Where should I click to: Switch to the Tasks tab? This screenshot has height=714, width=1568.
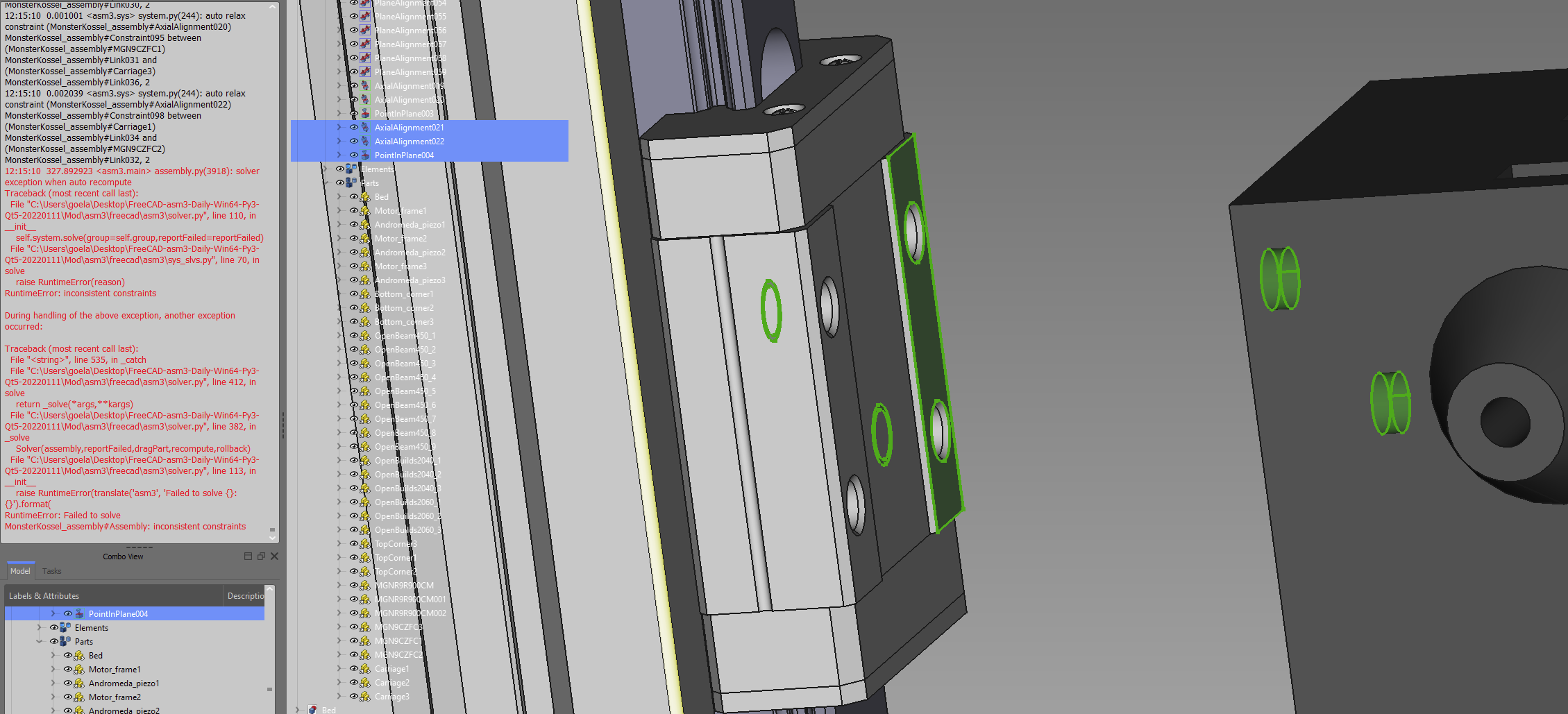51,570
